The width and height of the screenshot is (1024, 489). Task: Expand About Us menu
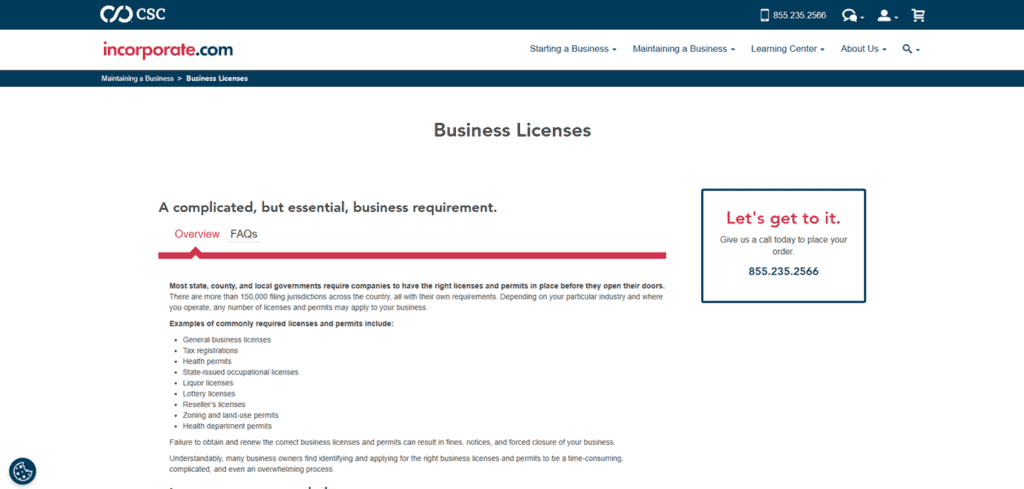pyautogui.click(x=863, y=49)
